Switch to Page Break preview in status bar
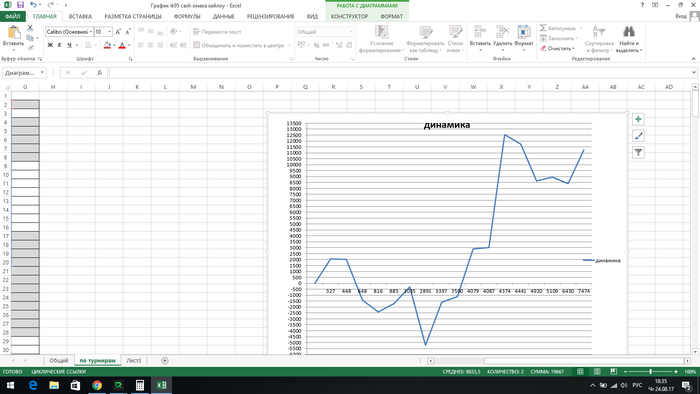 (x=613, y=372)
